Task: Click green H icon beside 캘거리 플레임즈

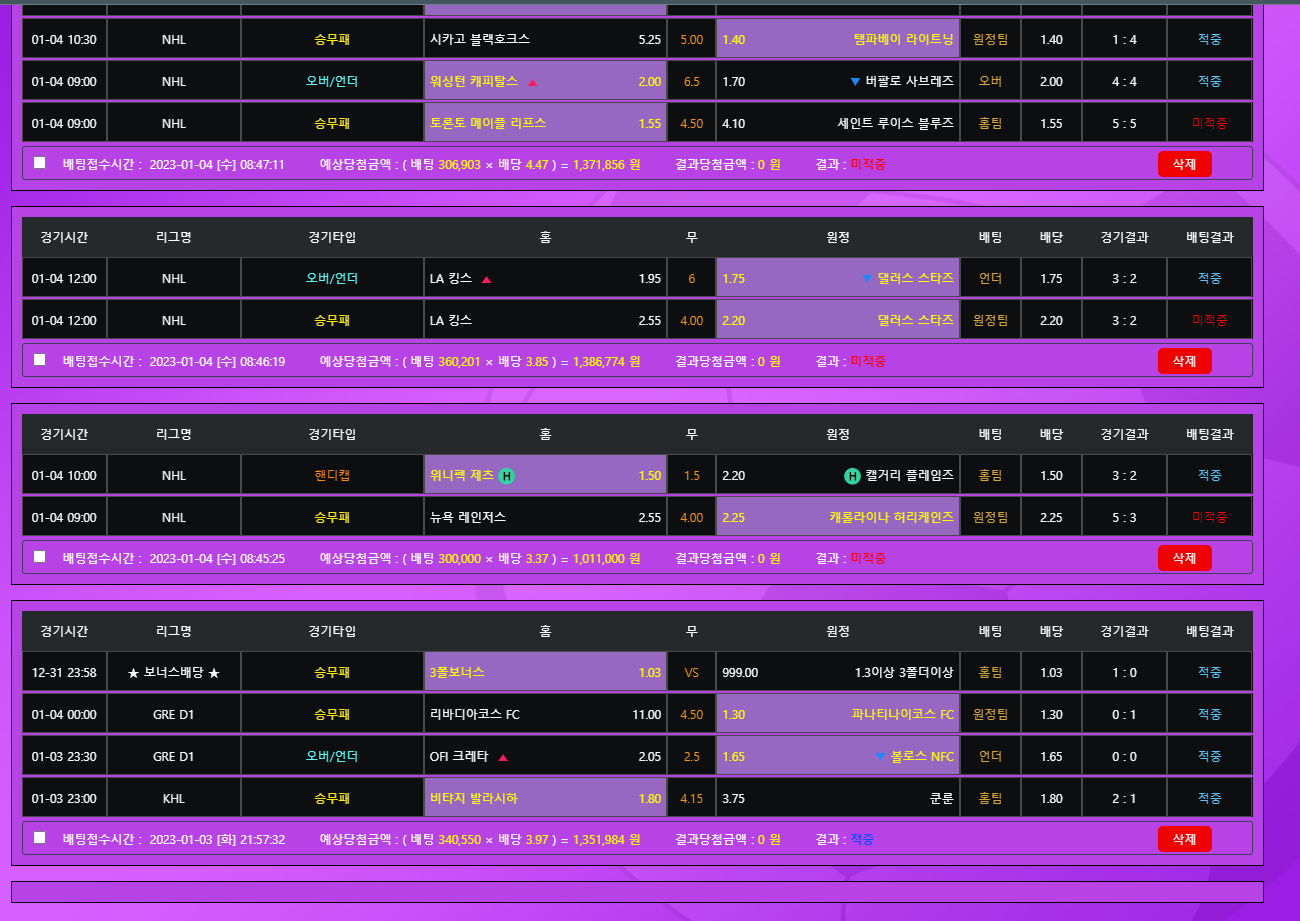Action: tap(852, 476)
